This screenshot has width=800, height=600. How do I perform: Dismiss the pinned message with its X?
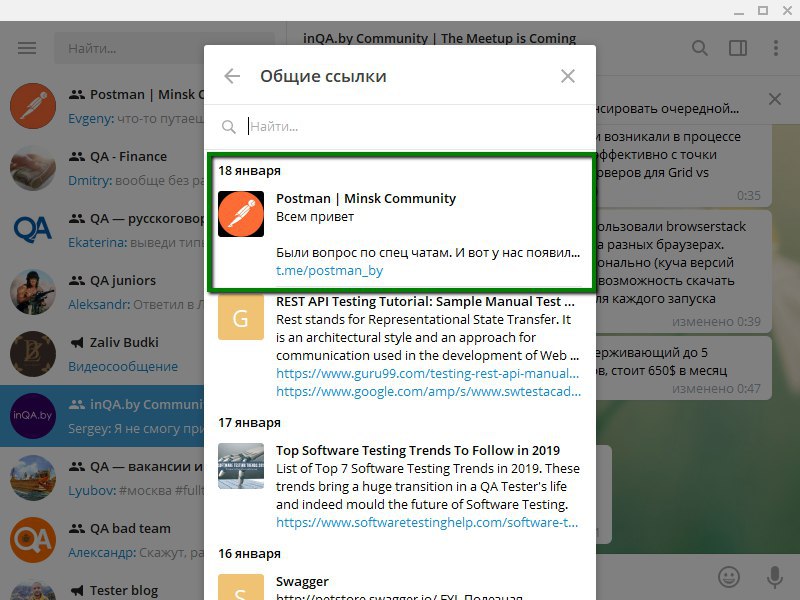pos(774,99)
